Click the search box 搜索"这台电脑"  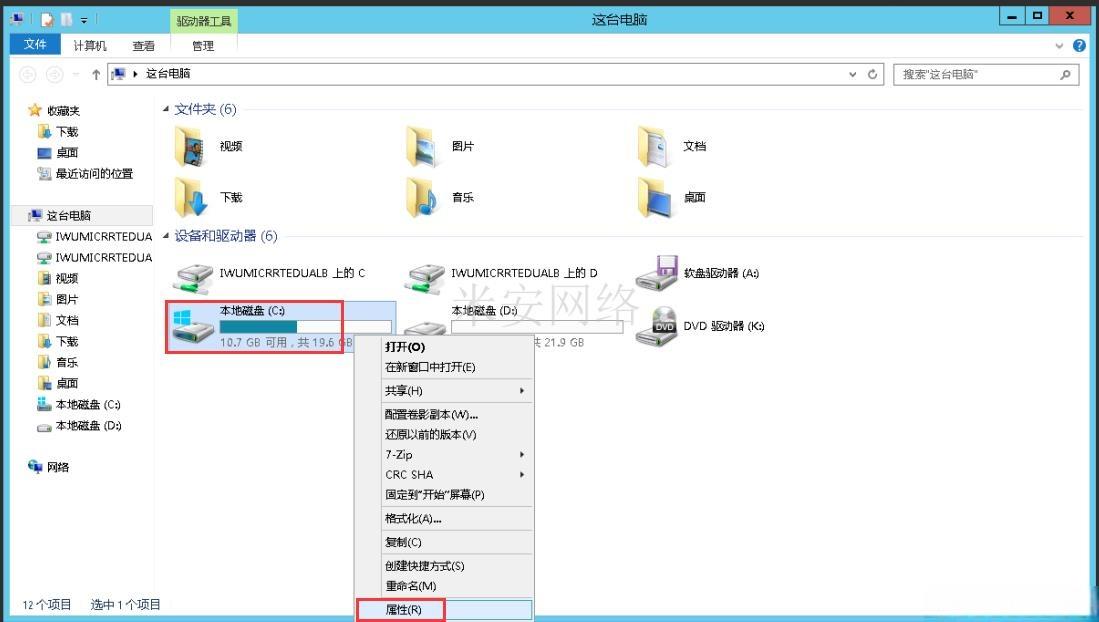click(987, 74)
